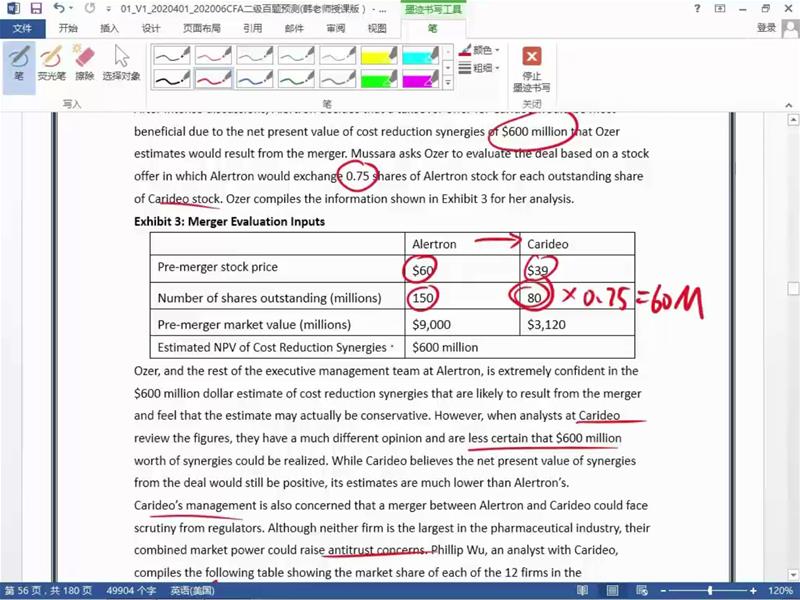
Task: Click the word count 49904 个字 indicator
Action: click(x=131, y=591)
